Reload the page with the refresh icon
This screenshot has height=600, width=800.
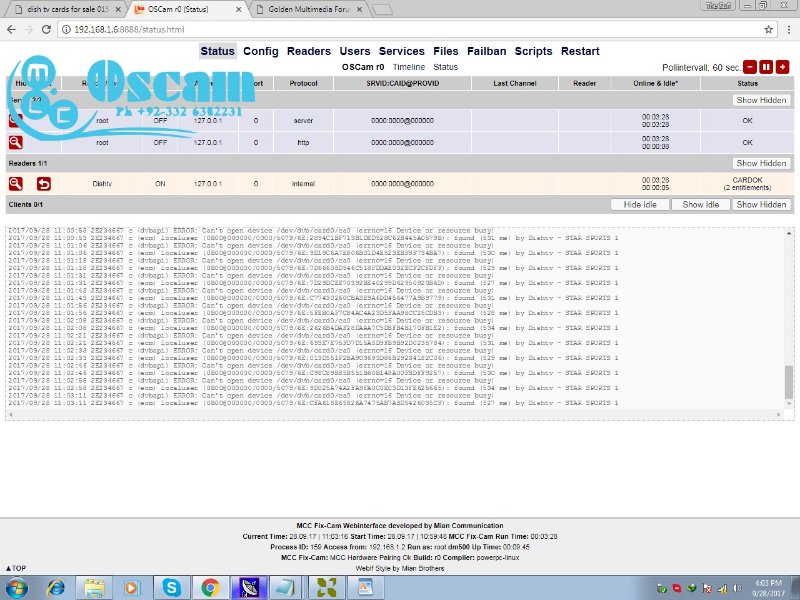pyautogui.click(x=45, y=30)
